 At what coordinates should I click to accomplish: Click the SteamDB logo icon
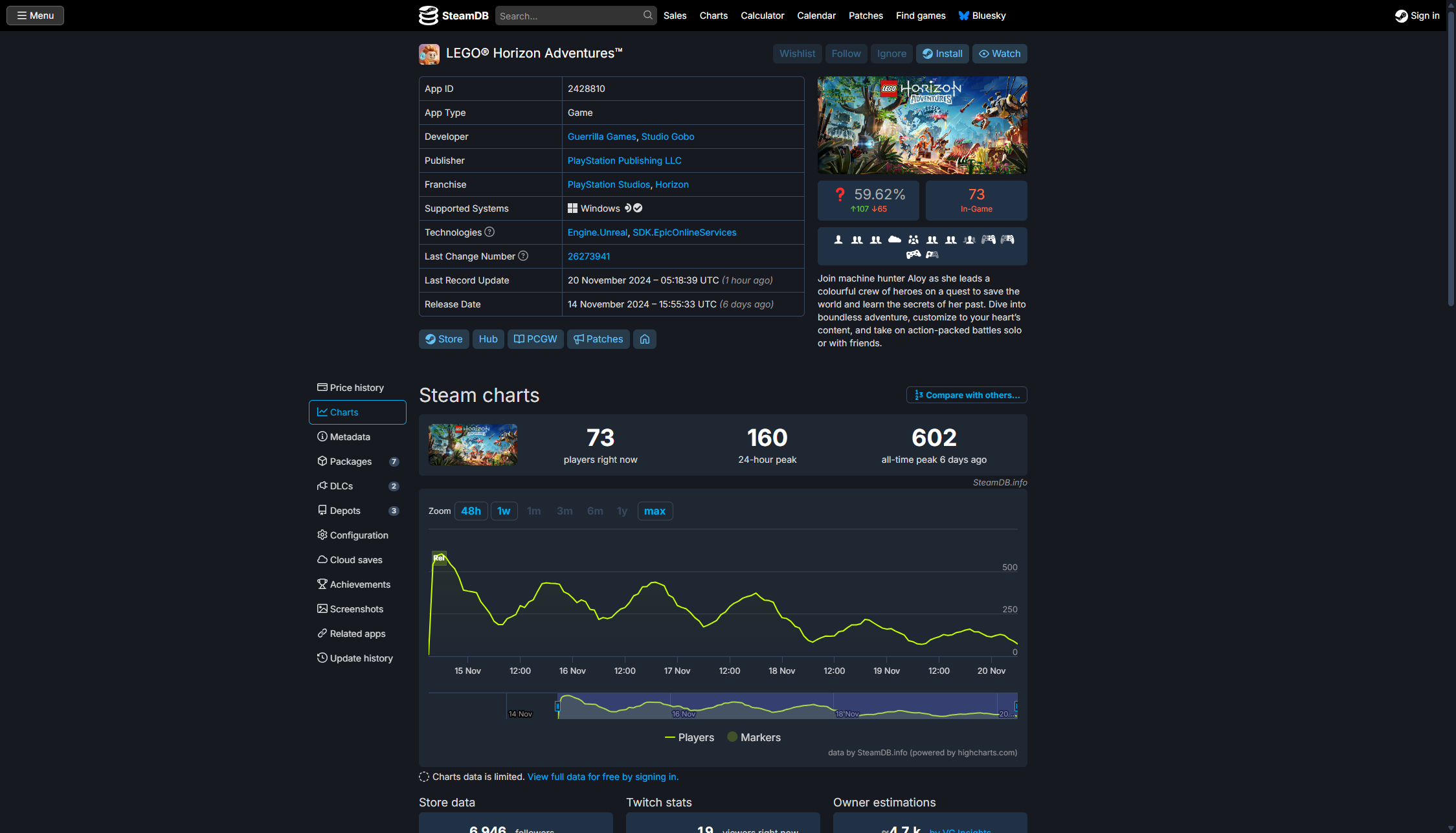428,16
